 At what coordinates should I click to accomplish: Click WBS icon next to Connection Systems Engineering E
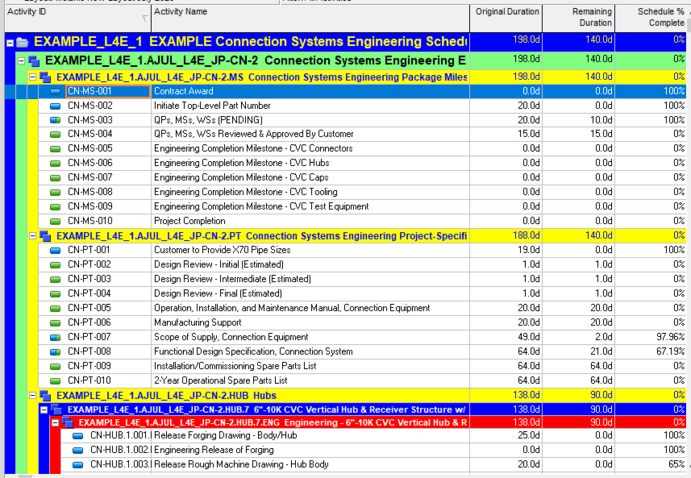pos(34,61)
